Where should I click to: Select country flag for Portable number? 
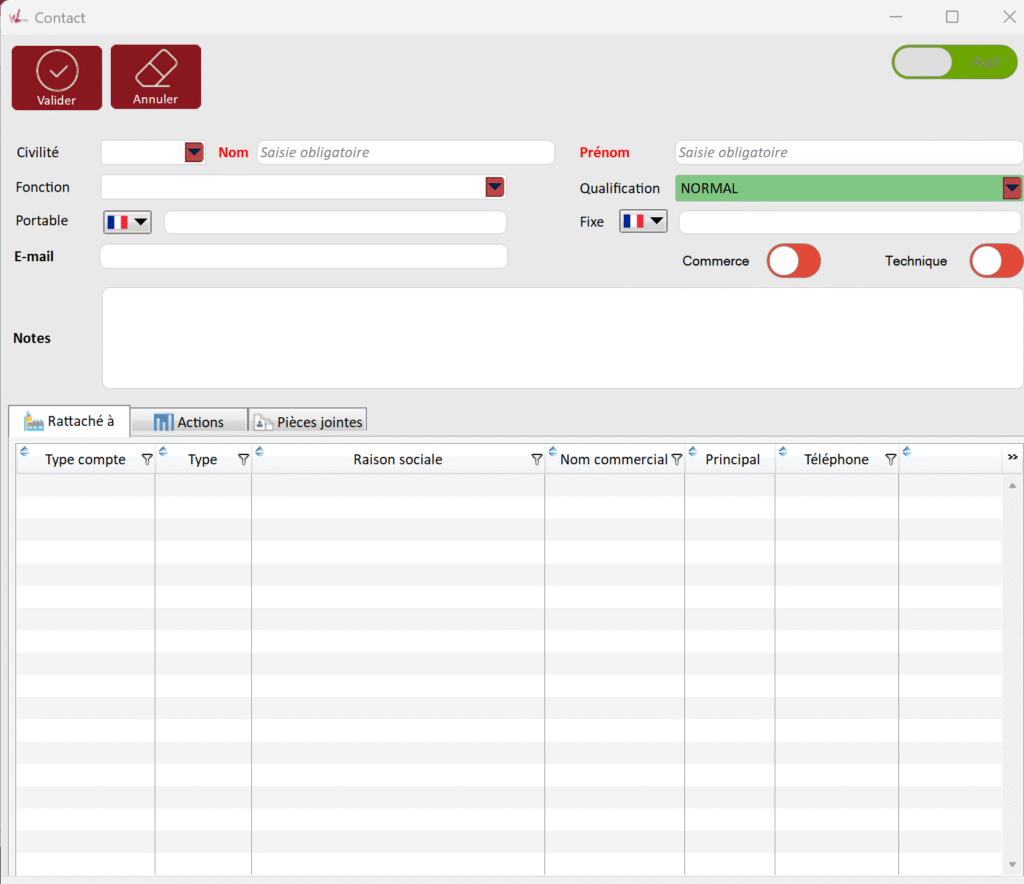point(127,222)
